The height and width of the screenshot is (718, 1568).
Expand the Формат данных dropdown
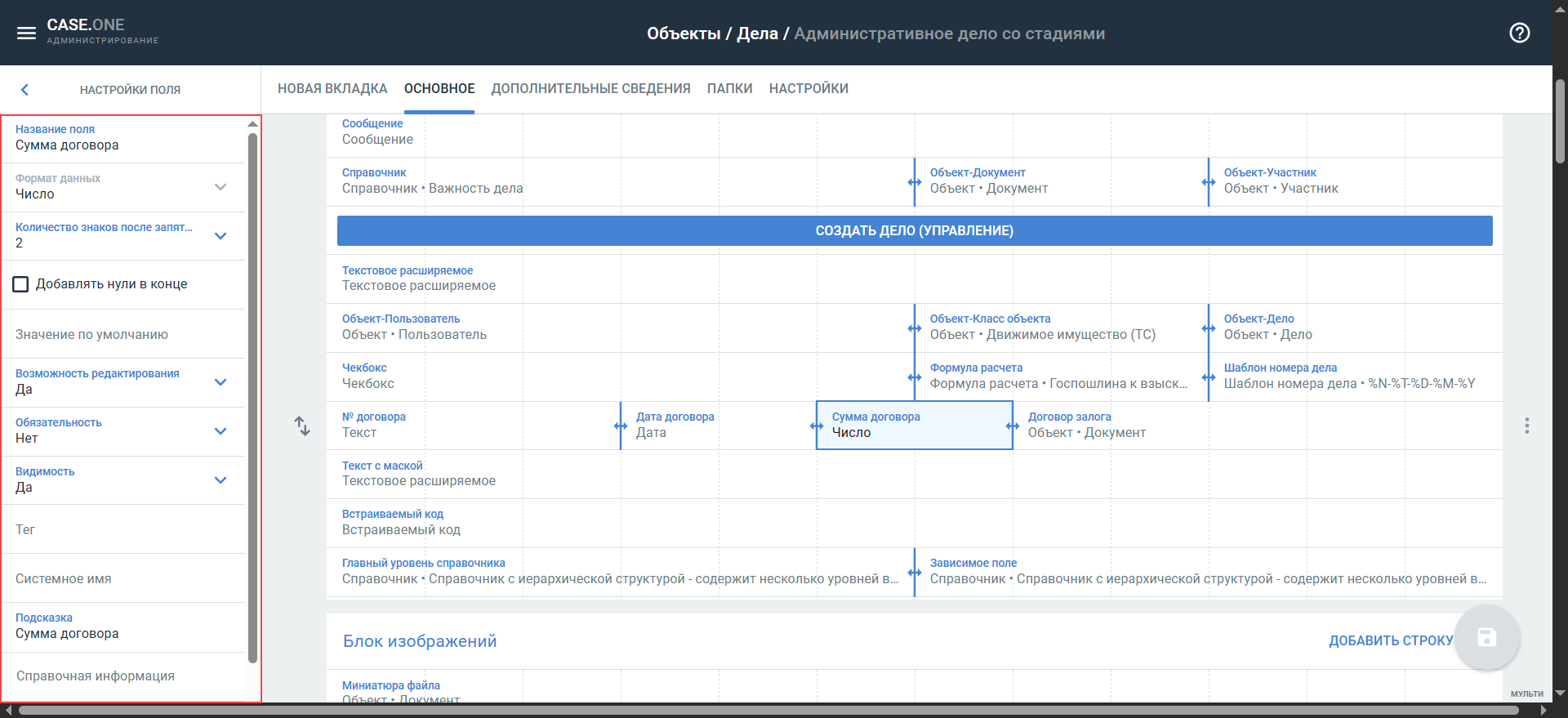click(220, 187)
